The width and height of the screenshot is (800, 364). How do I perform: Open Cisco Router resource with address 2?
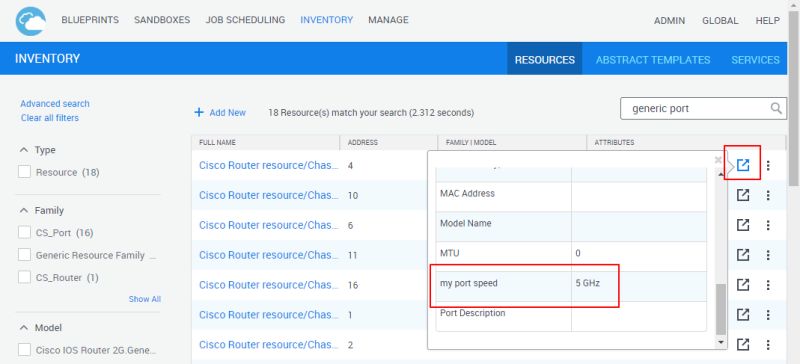click(268, 345)
